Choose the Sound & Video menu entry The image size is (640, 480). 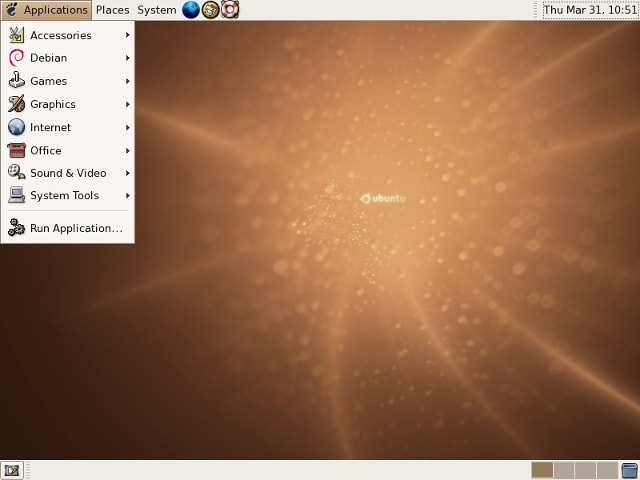coord(68,173)
